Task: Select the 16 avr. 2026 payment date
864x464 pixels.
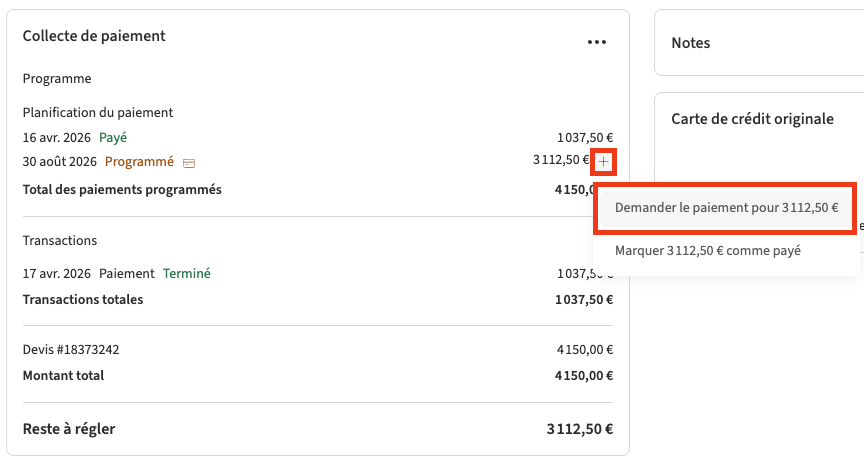Action: [57, 138]
